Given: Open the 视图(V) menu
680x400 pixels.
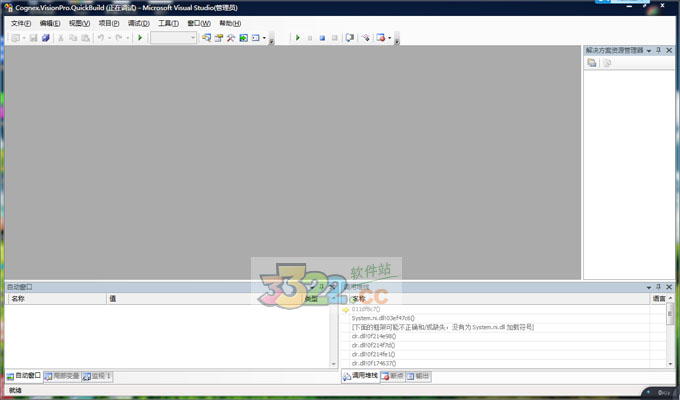Looking at the screenshot, I should pyautogui.click(x=79, y=23).
